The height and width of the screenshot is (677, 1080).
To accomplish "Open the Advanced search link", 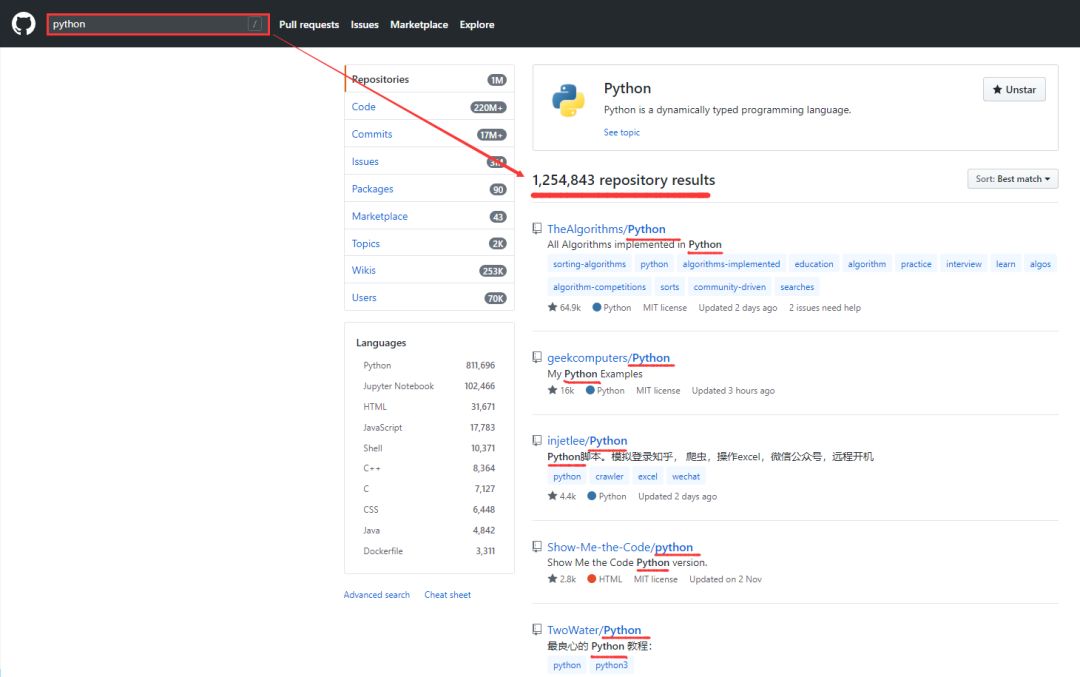I will (377, 595).
